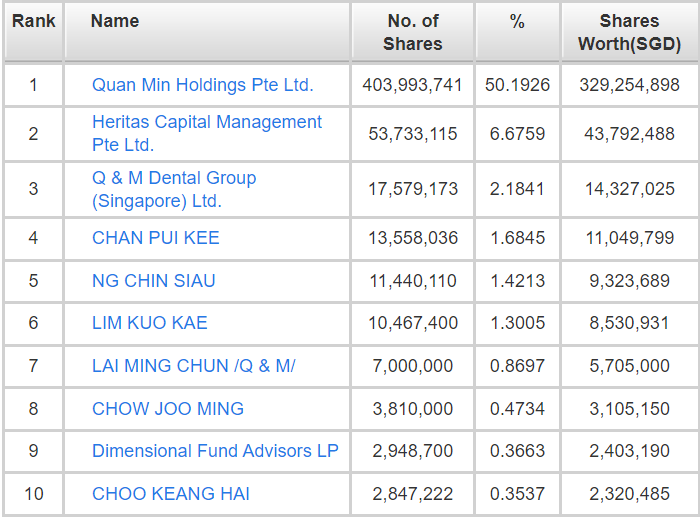
Task: Select the 2,320,485 shares worth cell
Action: coord(629,493)
